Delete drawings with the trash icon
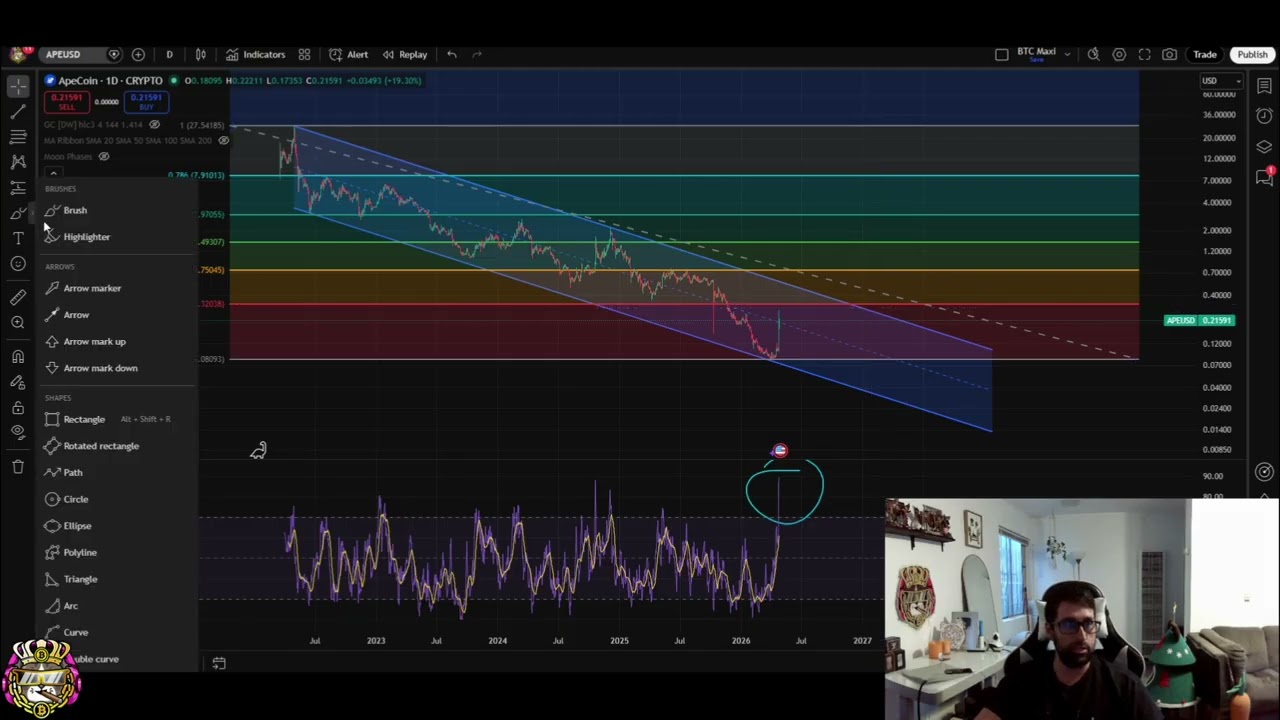The width and height of the screenshot is (1280, 720). (x=18, y=466)
